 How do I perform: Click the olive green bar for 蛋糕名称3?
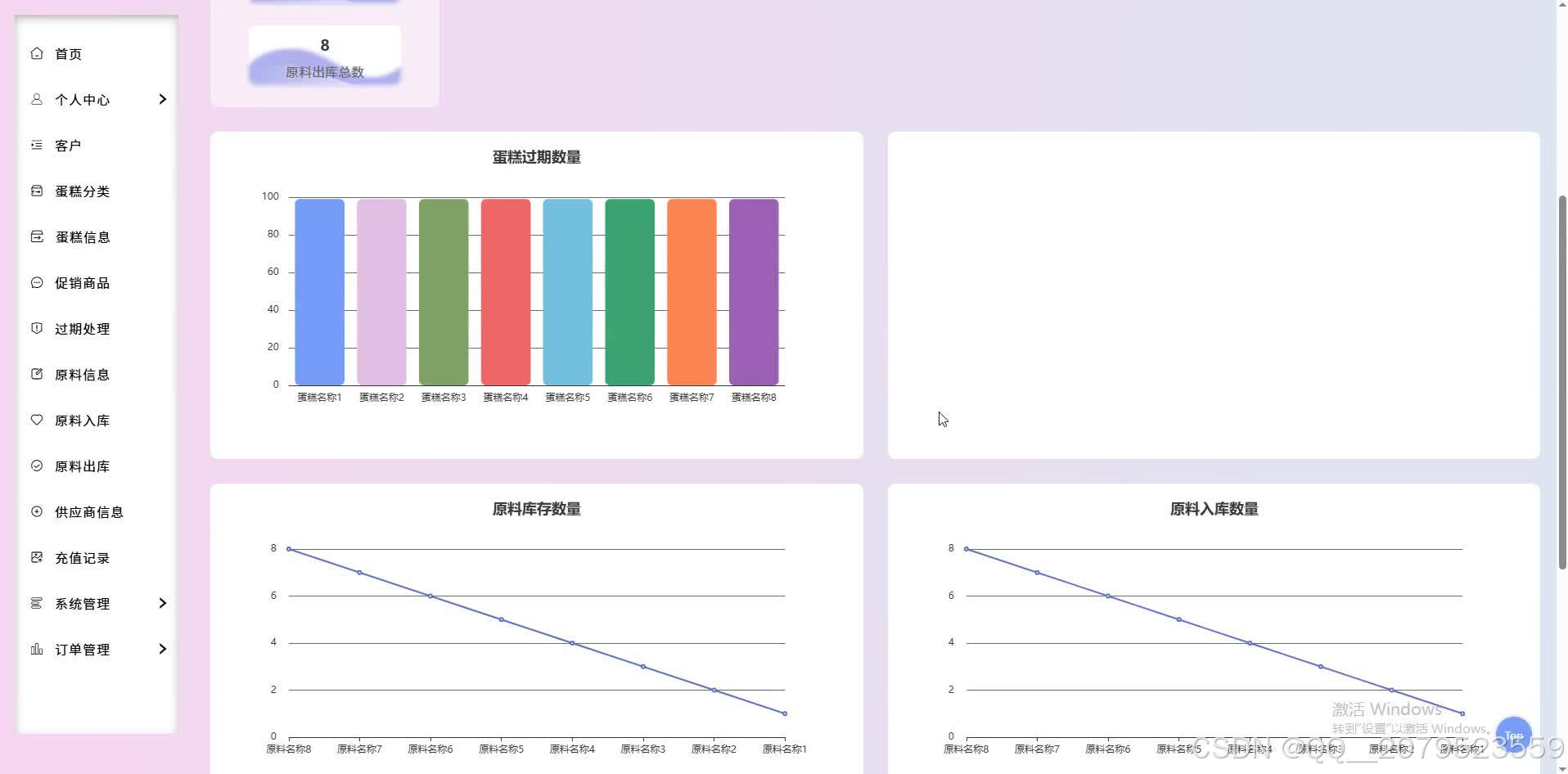coord(444,292)
